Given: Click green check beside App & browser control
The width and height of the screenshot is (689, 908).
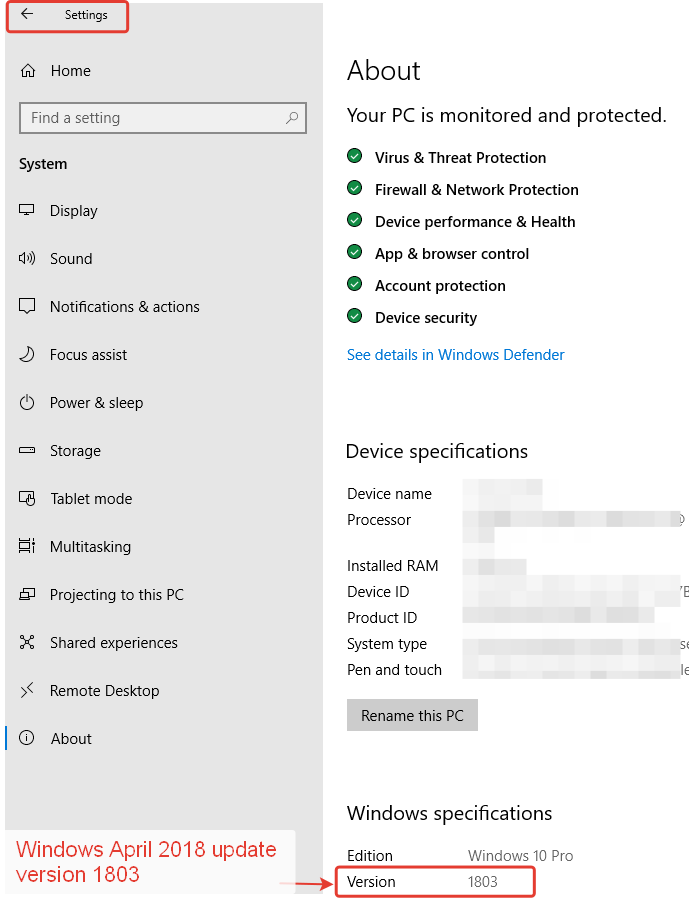Looking at the screenshot, I should pos(354,252).
